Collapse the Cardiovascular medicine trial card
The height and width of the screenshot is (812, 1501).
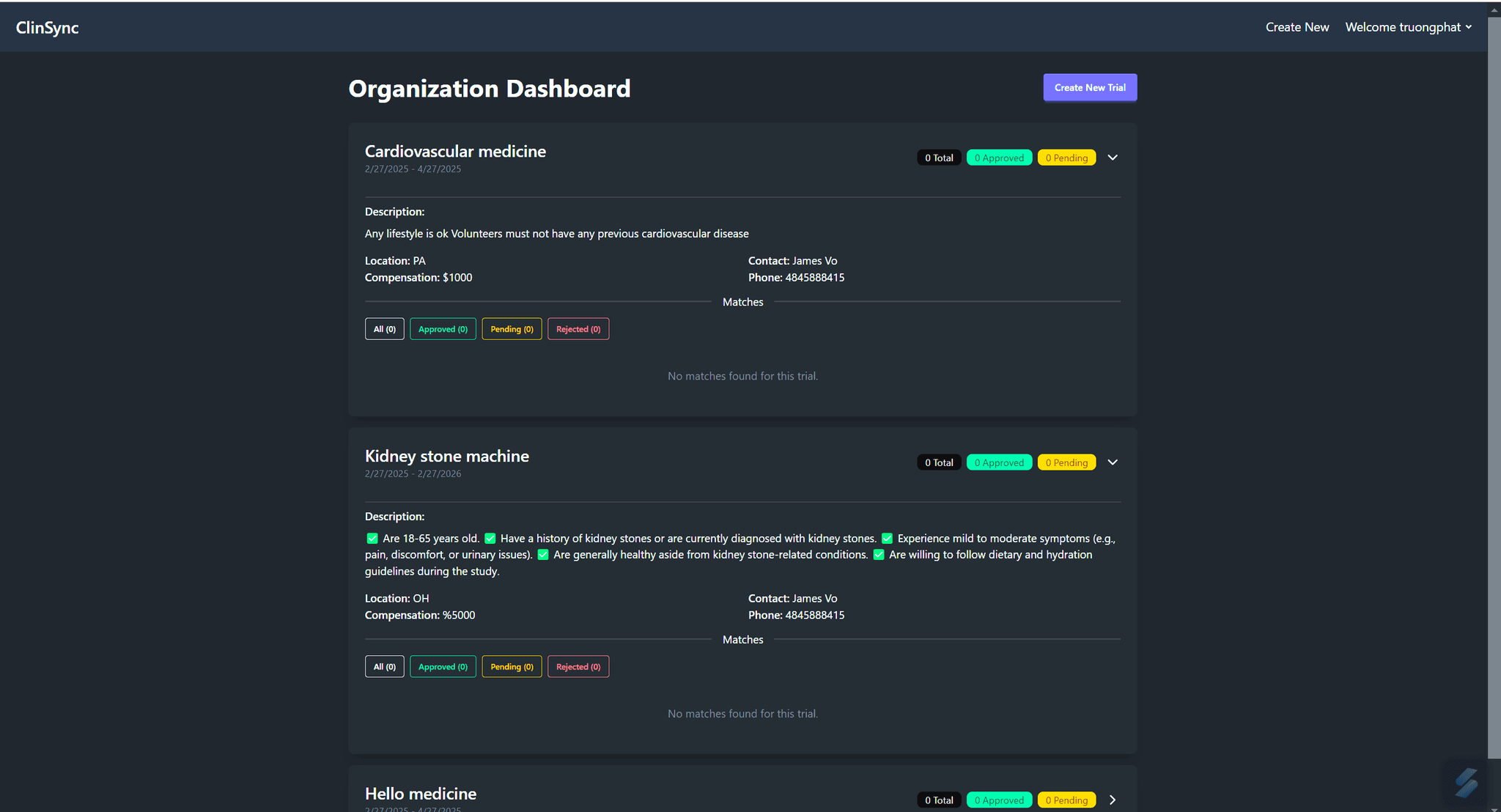pos(1112,158)
